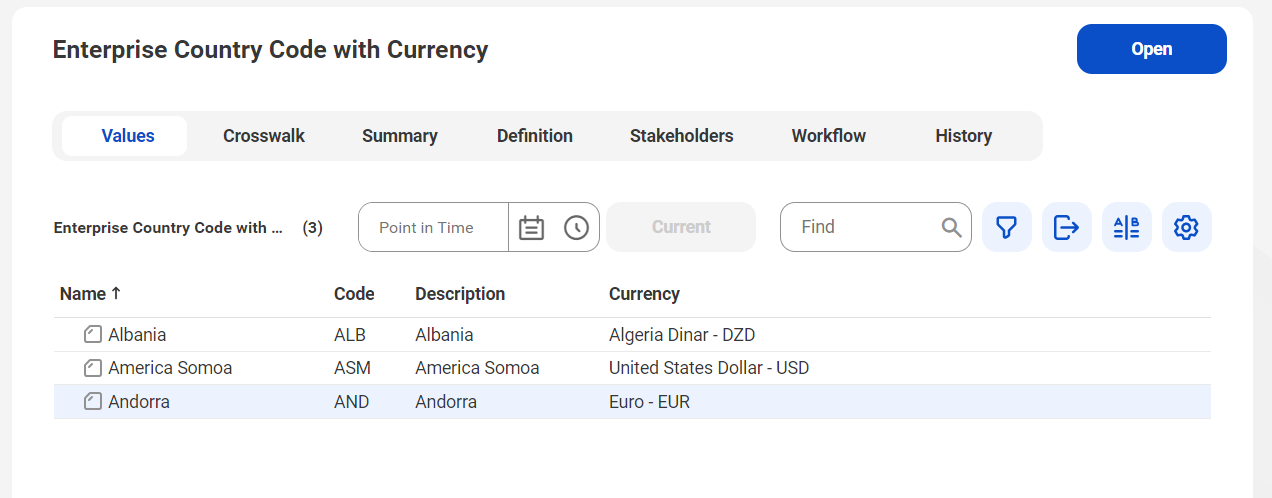
Task: Go to the Stakeholders tab
Action: [x=682, y=136]
